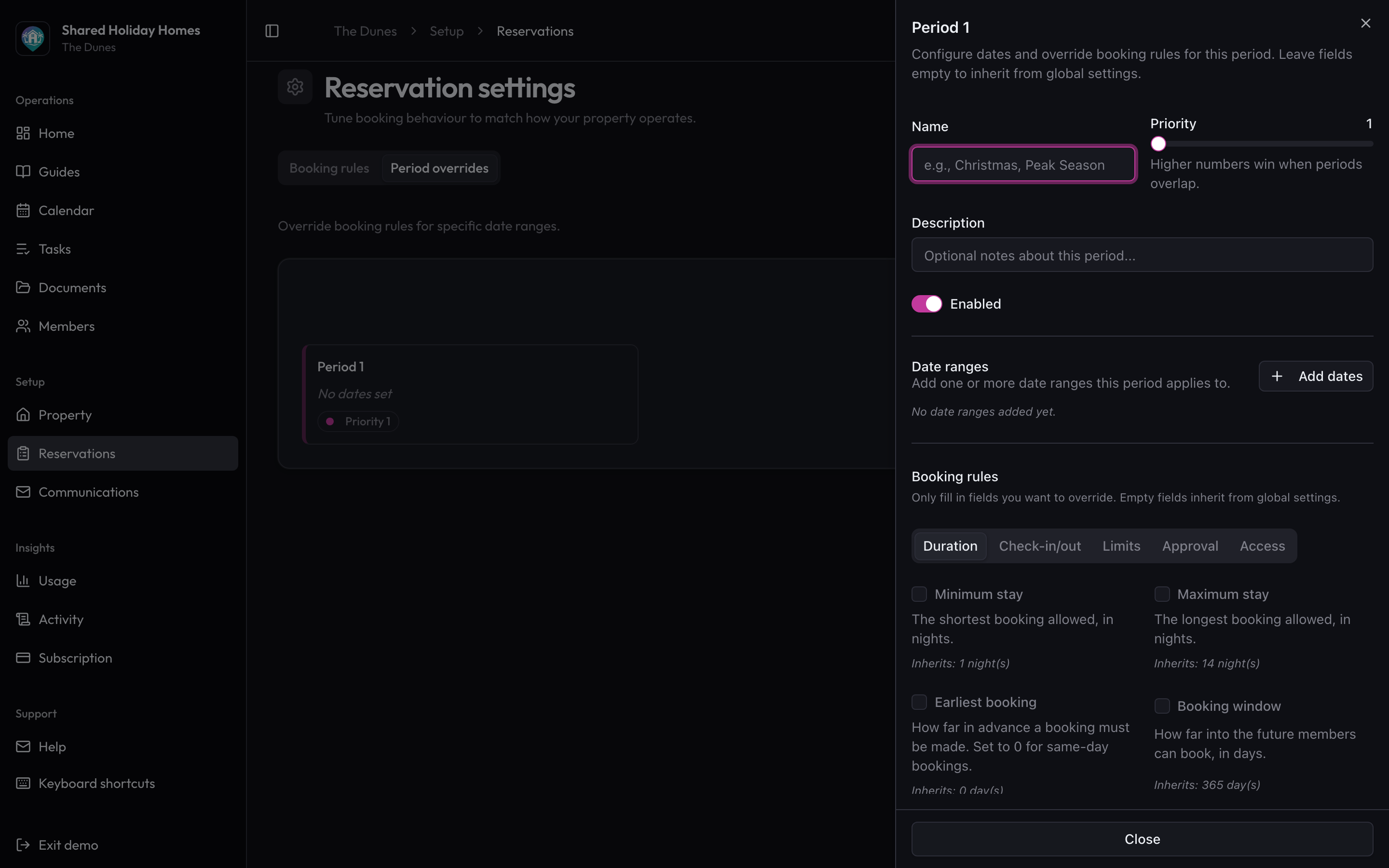The height and width of the screenshot is (868, 1389).
Task: Switch to Approval tab
Action: 1190,546
